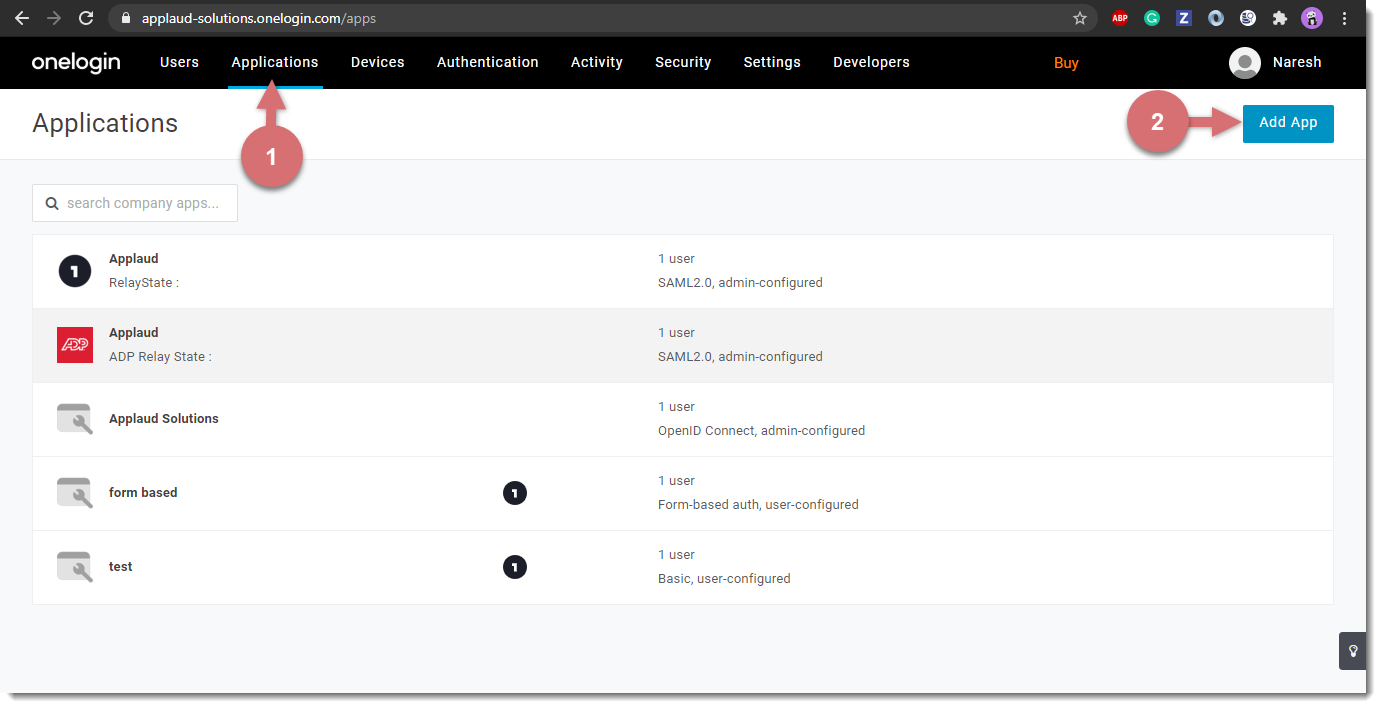The image size is (1381, 708).
Task: Open the Activity menu
Action: [x=597, y=62]
